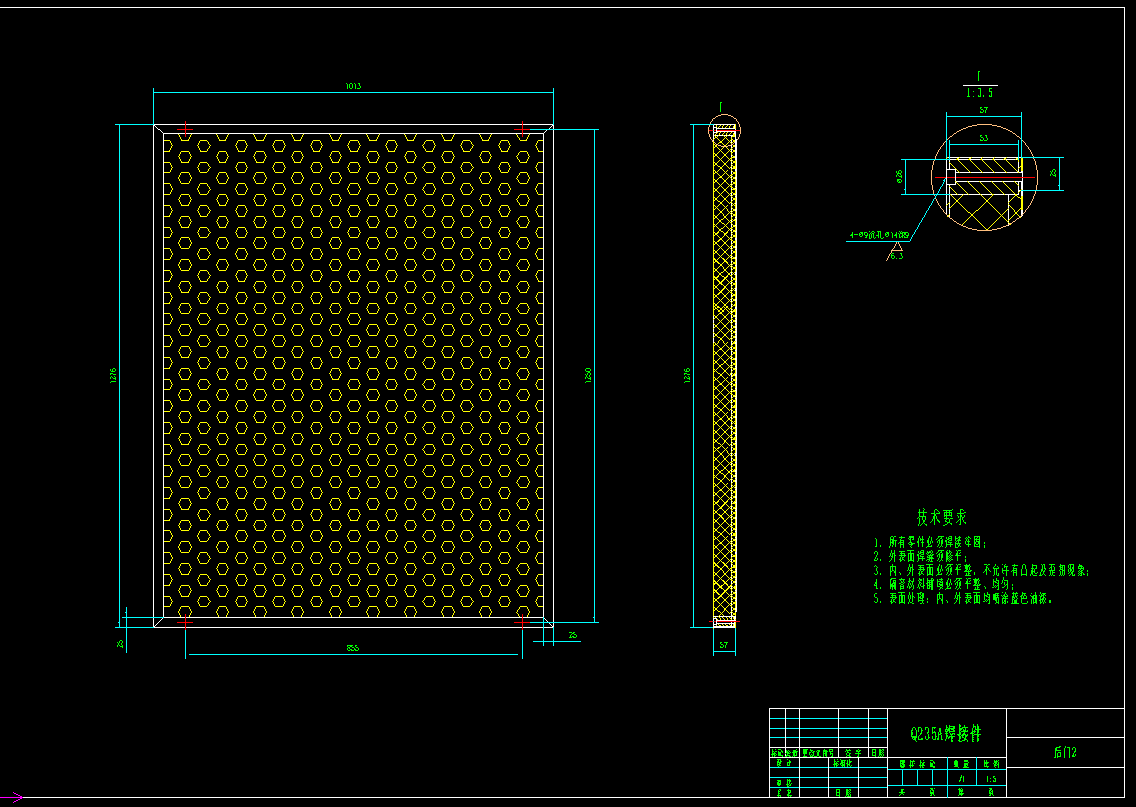Select the bottom-right red hole center cross
1136x807 pixels.
tap(522, 622)
